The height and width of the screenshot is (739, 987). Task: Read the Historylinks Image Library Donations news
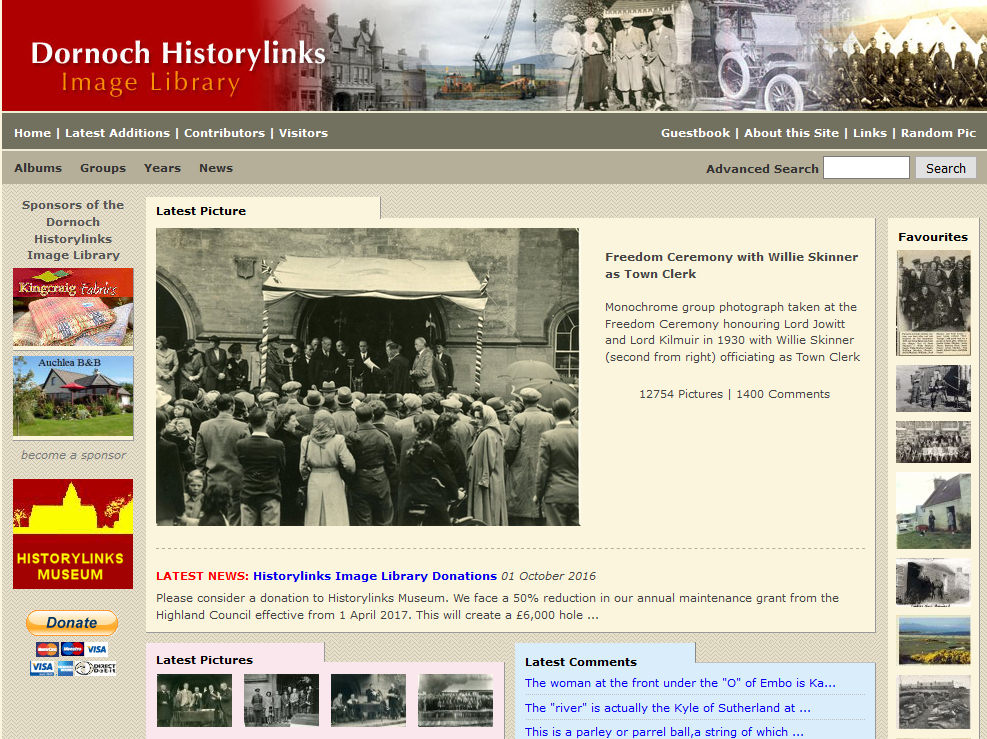point(374,576)
